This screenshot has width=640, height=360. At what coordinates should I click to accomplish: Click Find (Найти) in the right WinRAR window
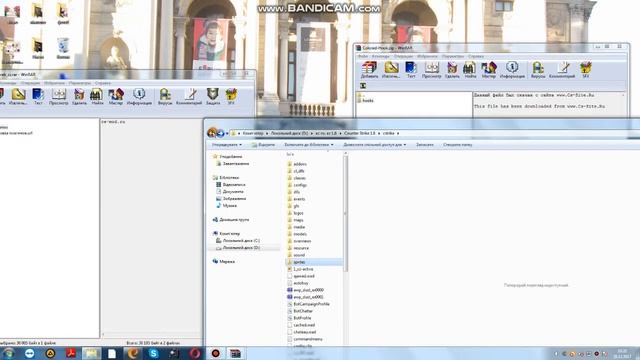click(470, 70)
